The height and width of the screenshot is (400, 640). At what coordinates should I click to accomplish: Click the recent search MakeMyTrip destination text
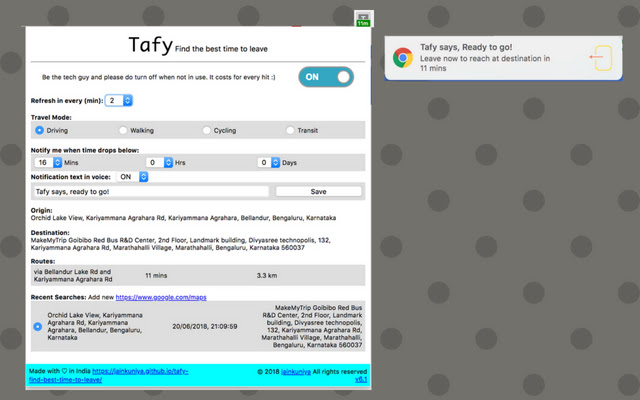tap(312, 327)
